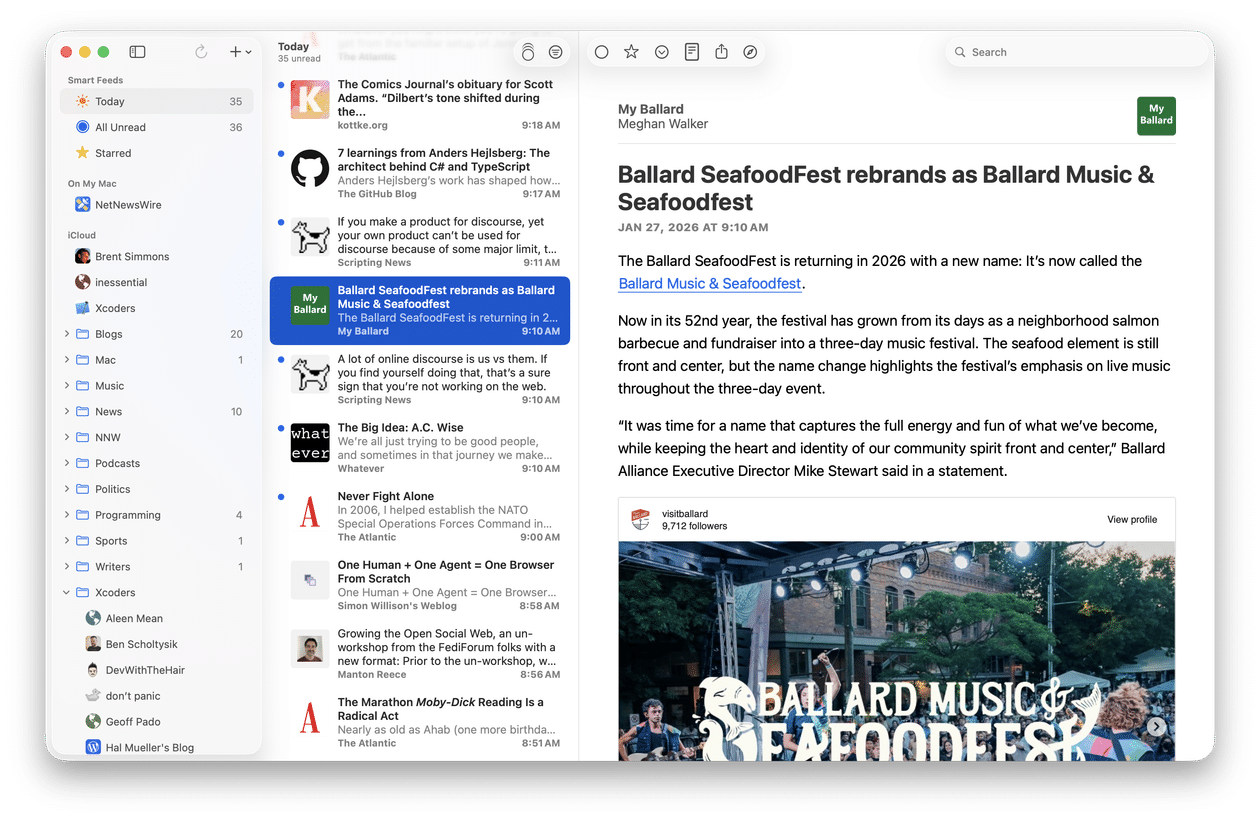Refresh all feeds
This screenshot has height=821, width=1260.
(x=199, y=51)
